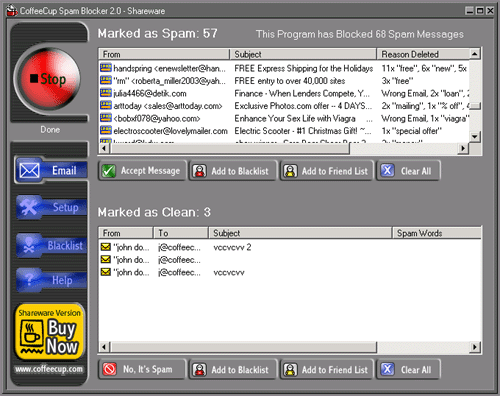The height and width of the screenshot is (396, 500).
Task: Click blue X icon on lower Clear All
Action: 387,369
